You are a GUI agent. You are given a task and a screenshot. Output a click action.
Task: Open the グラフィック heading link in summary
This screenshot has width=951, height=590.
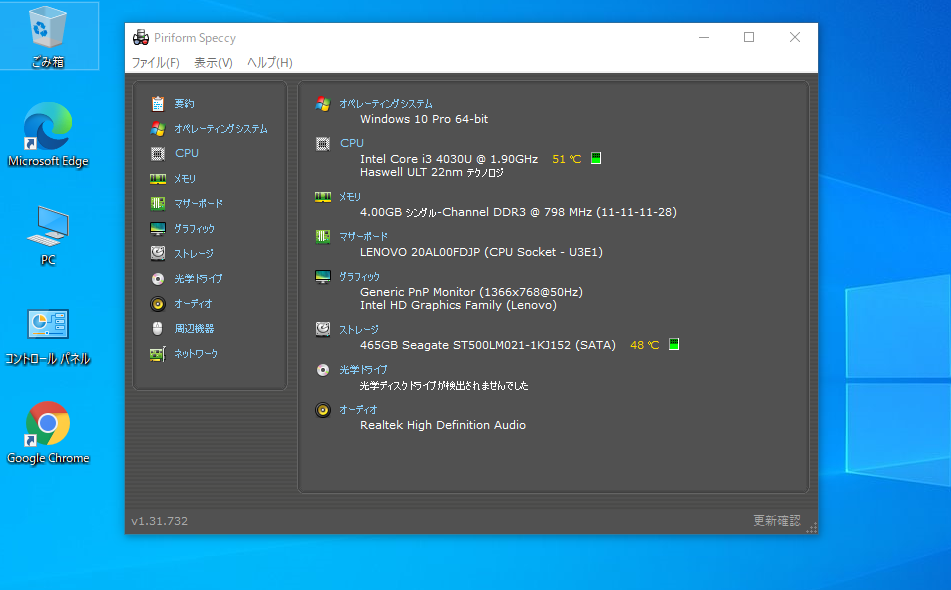click(x=359, y=277)
